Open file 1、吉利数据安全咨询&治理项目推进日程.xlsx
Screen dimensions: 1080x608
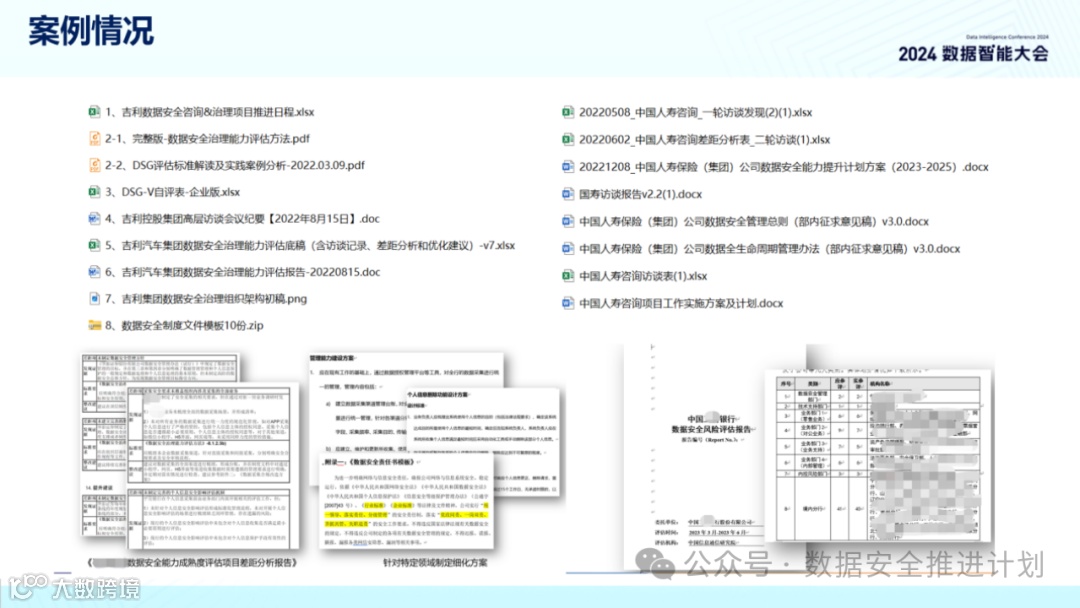tap(209, 112)
